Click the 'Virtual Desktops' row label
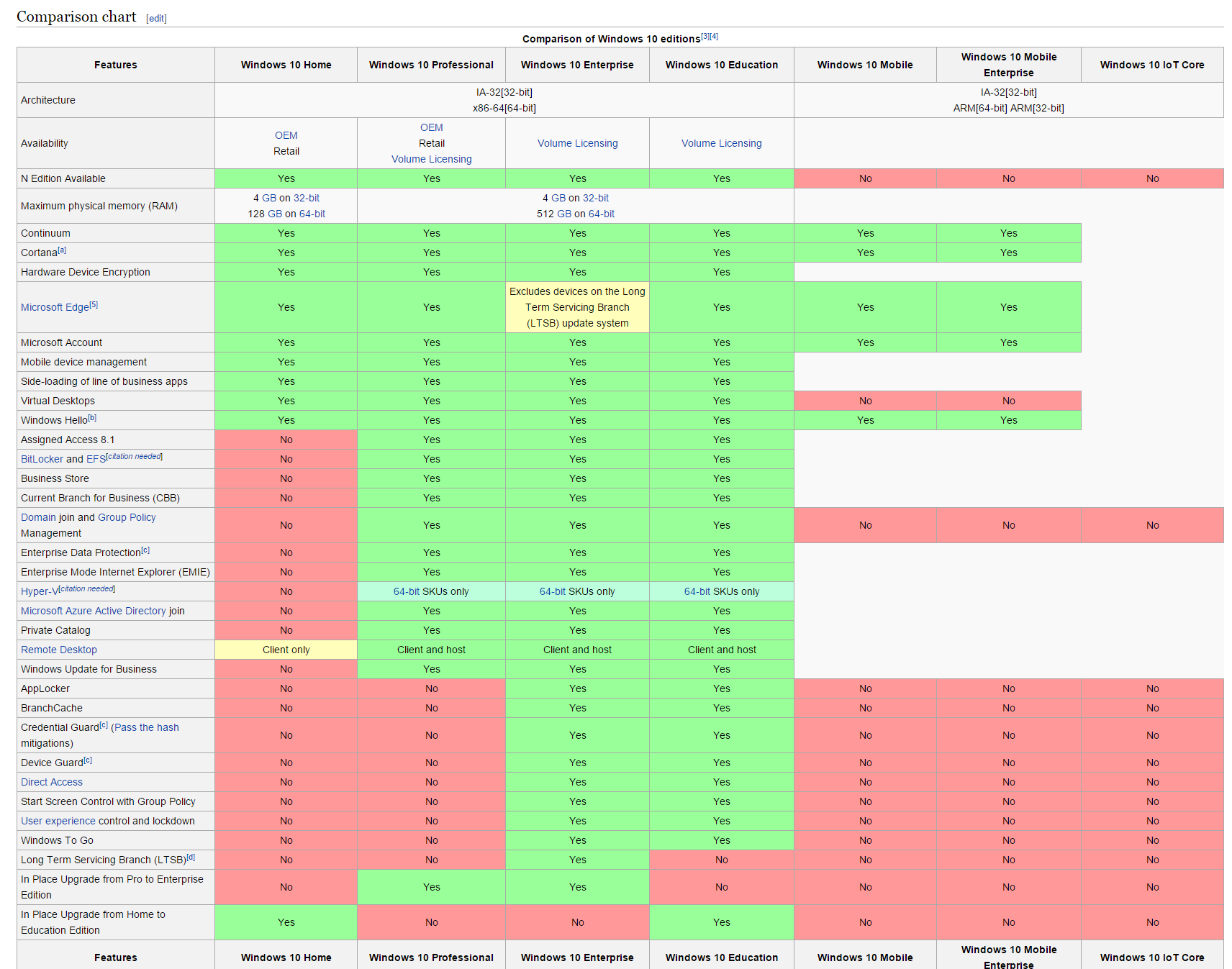Image resolution: width=1232 pixels, height=969 pixels. pos(58,401)
